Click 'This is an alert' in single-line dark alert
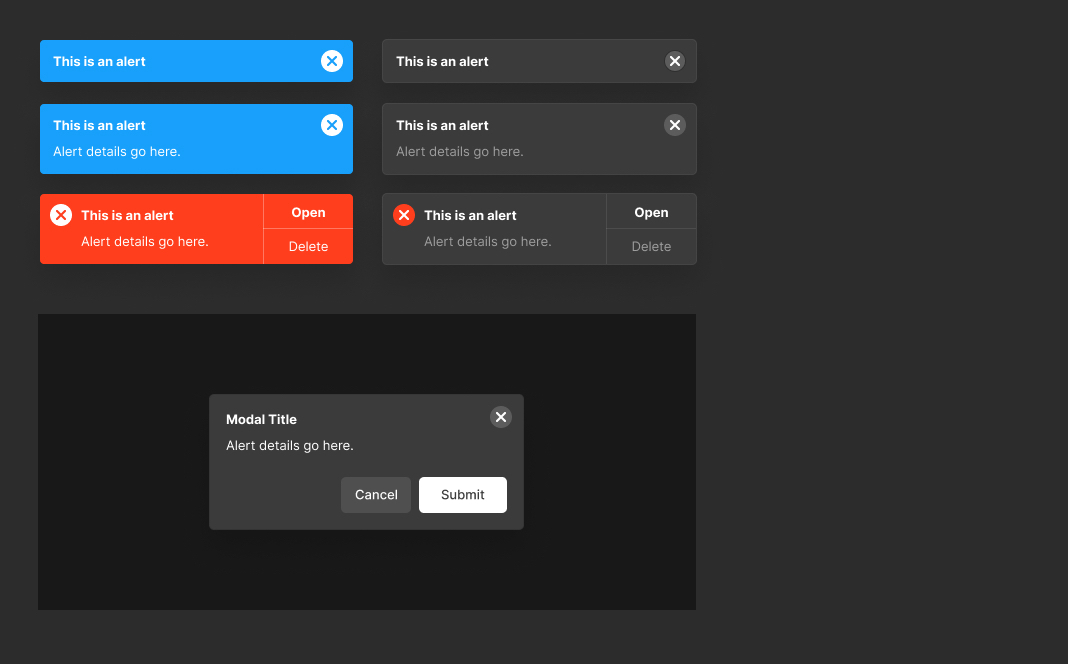1068x664 pixels. coord(442,61)
